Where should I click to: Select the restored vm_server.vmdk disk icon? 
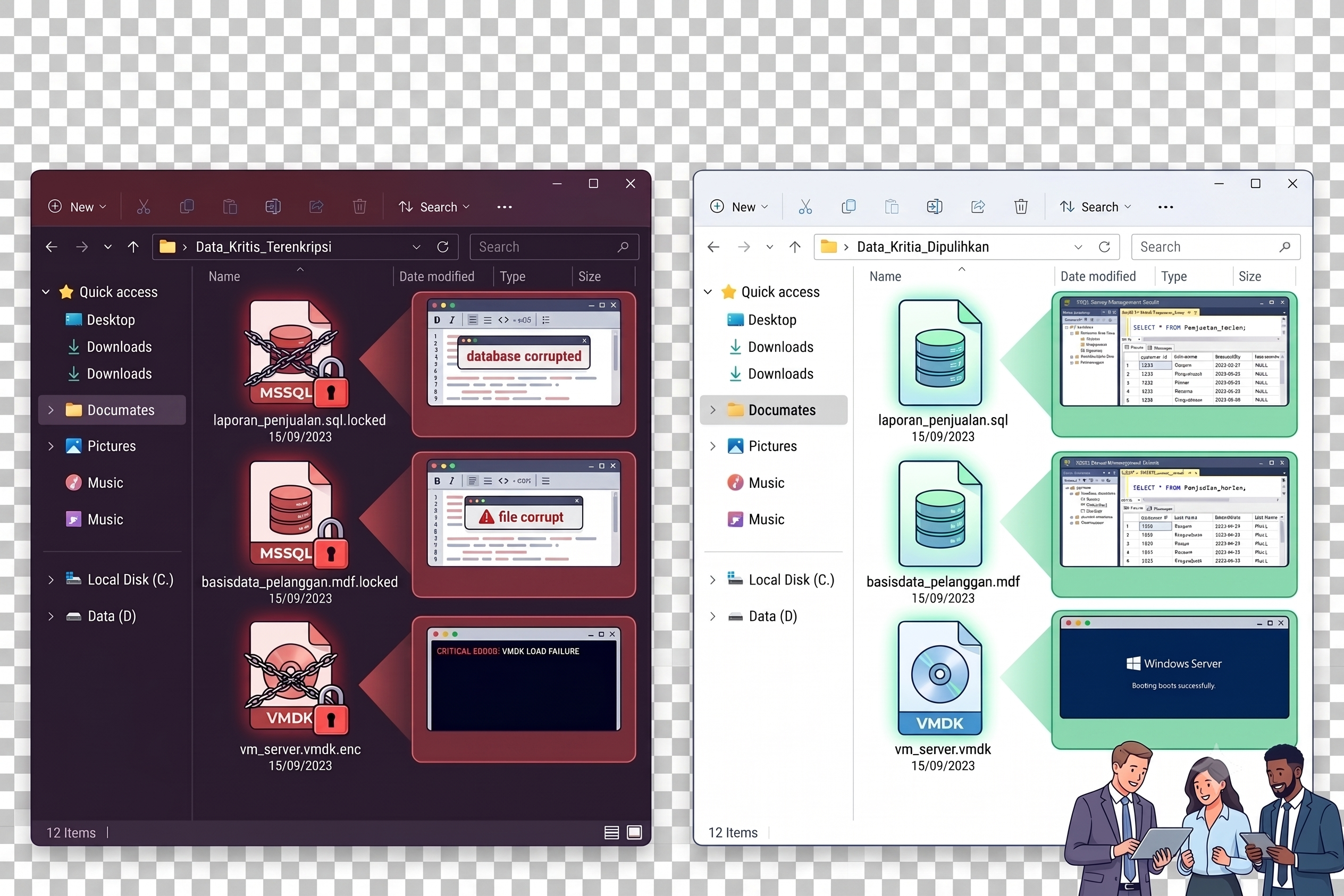coord(940,678)
